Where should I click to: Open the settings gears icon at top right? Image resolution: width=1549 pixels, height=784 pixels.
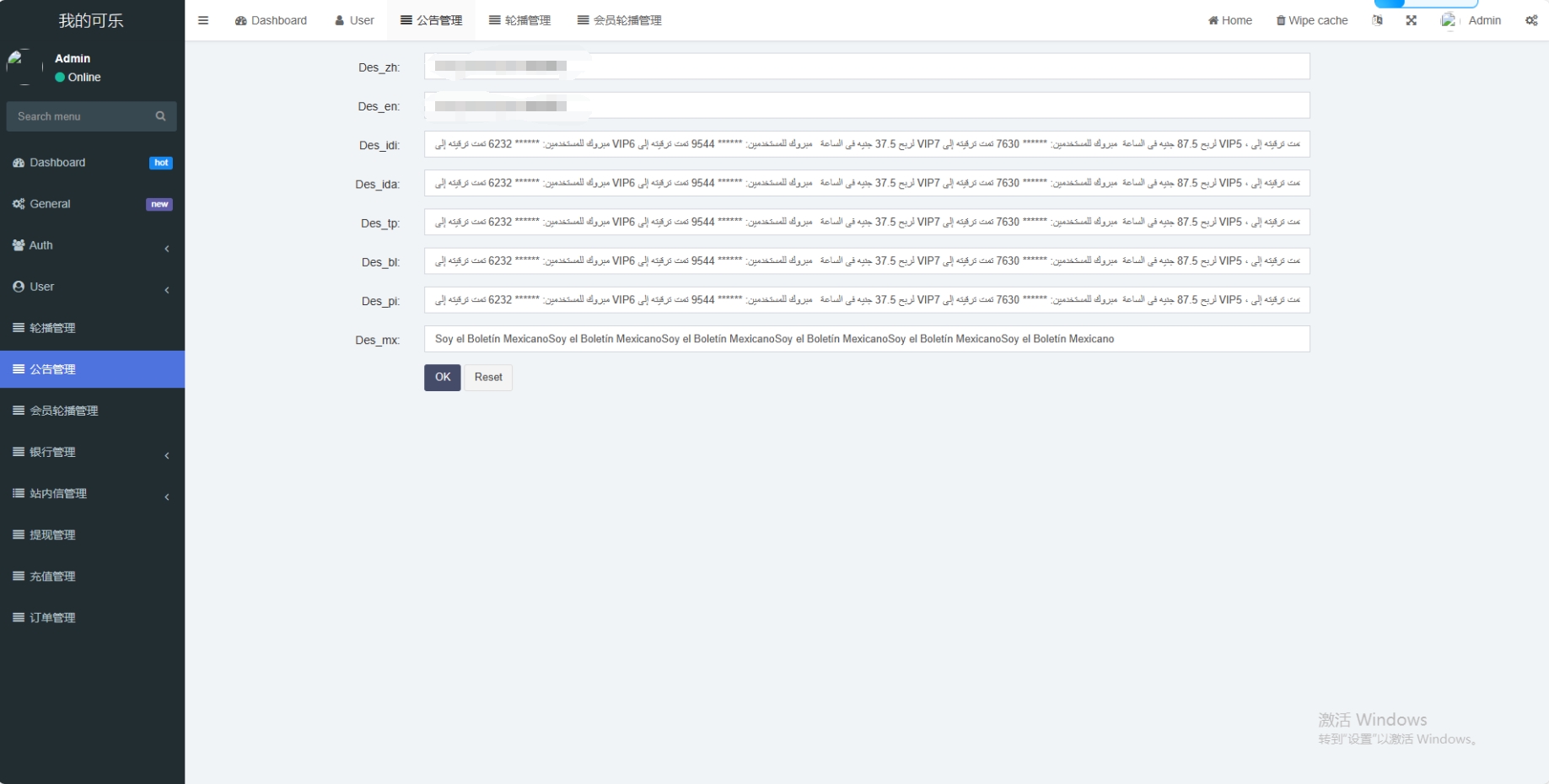[1531, 20]
